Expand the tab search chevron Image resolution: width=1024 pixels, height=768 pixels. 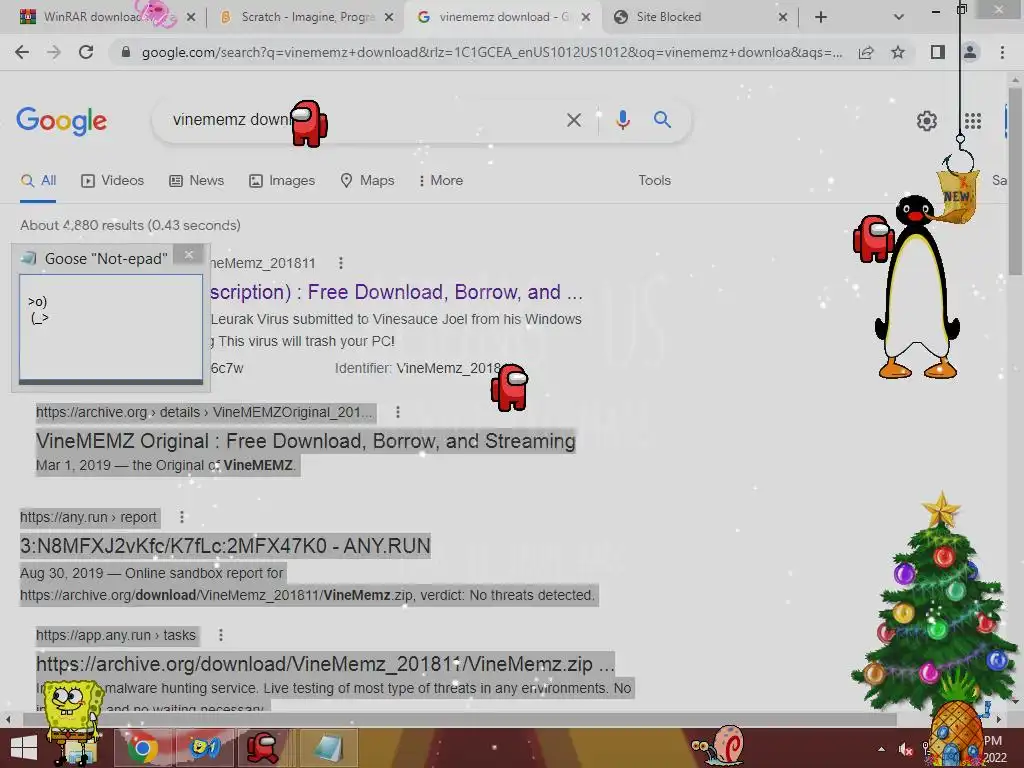coord(899,17)
